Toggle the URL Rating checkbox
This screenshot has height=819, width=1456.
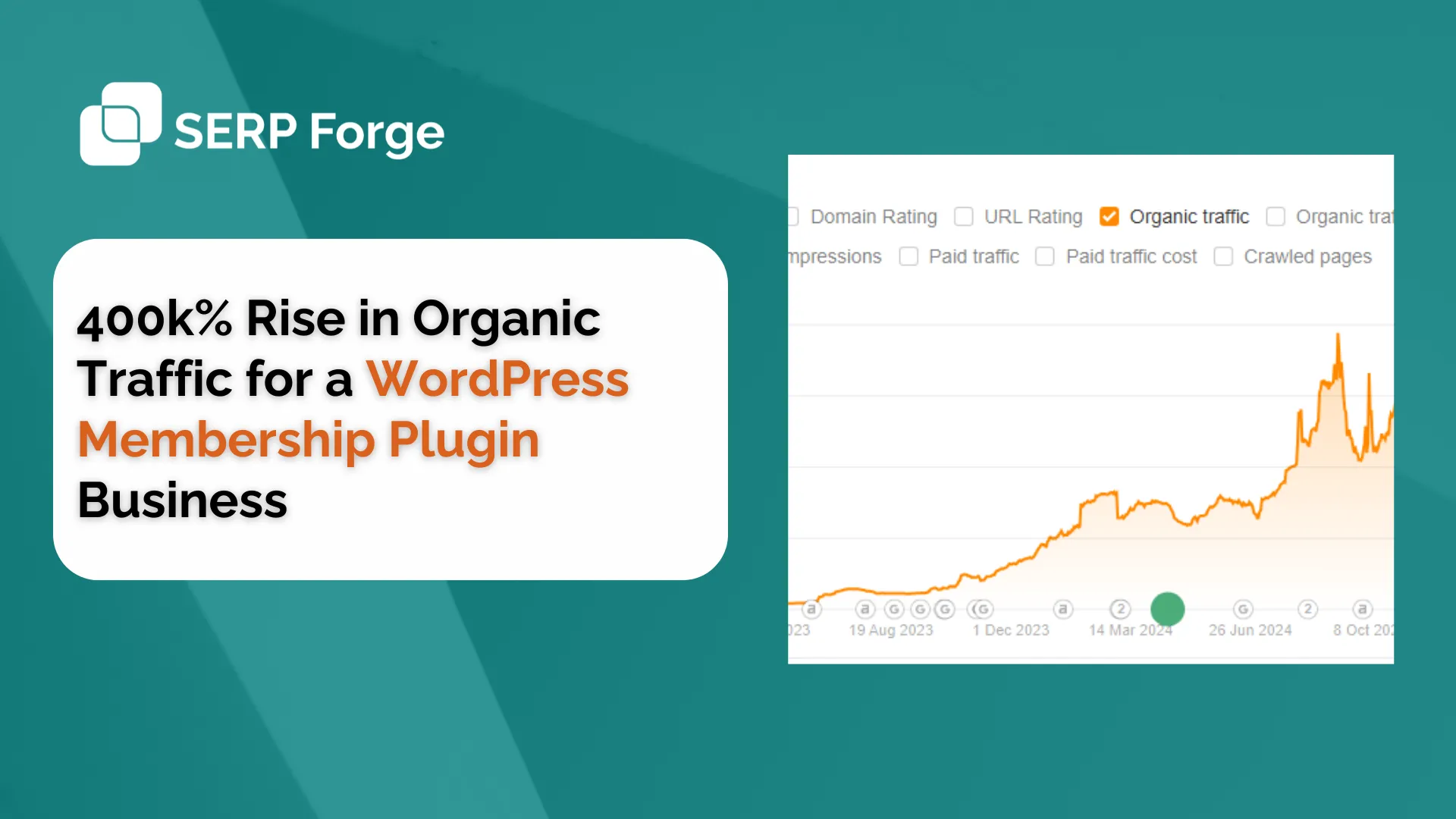pos(962,217)
